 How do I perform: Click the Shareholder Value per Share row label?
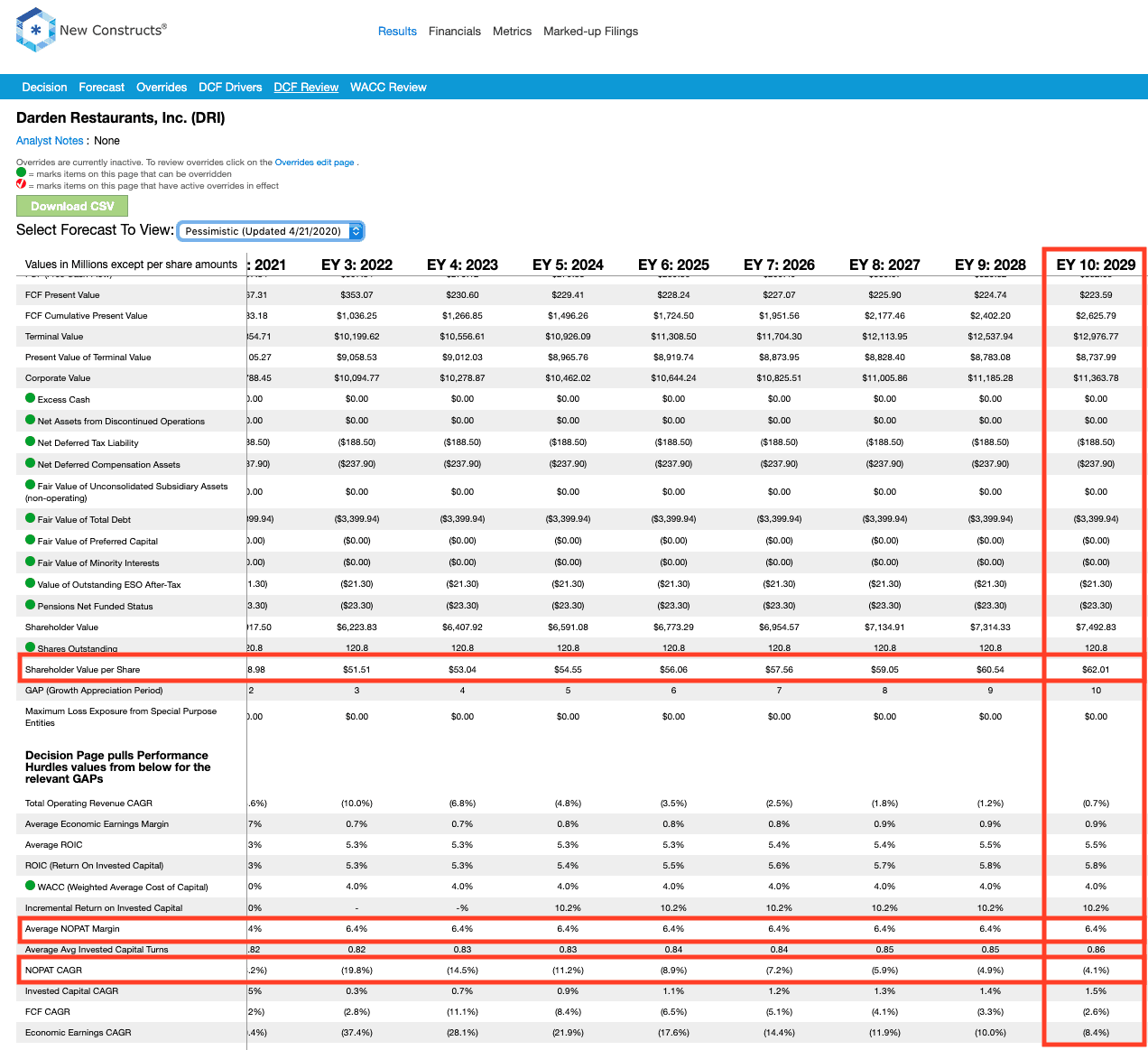82,670
